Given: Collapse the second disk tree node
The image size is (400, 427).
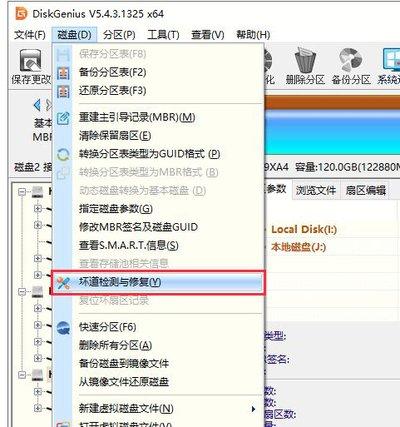Looking at the screenshot, I should (x=22, y=292).
